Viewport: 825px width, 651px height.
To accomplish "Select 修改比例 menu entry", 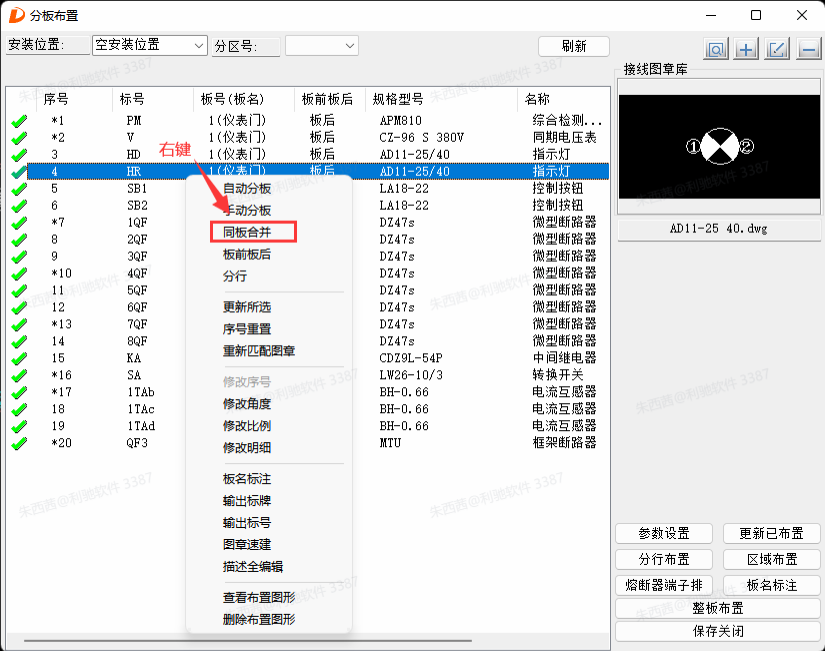I will tap(247, 425).
